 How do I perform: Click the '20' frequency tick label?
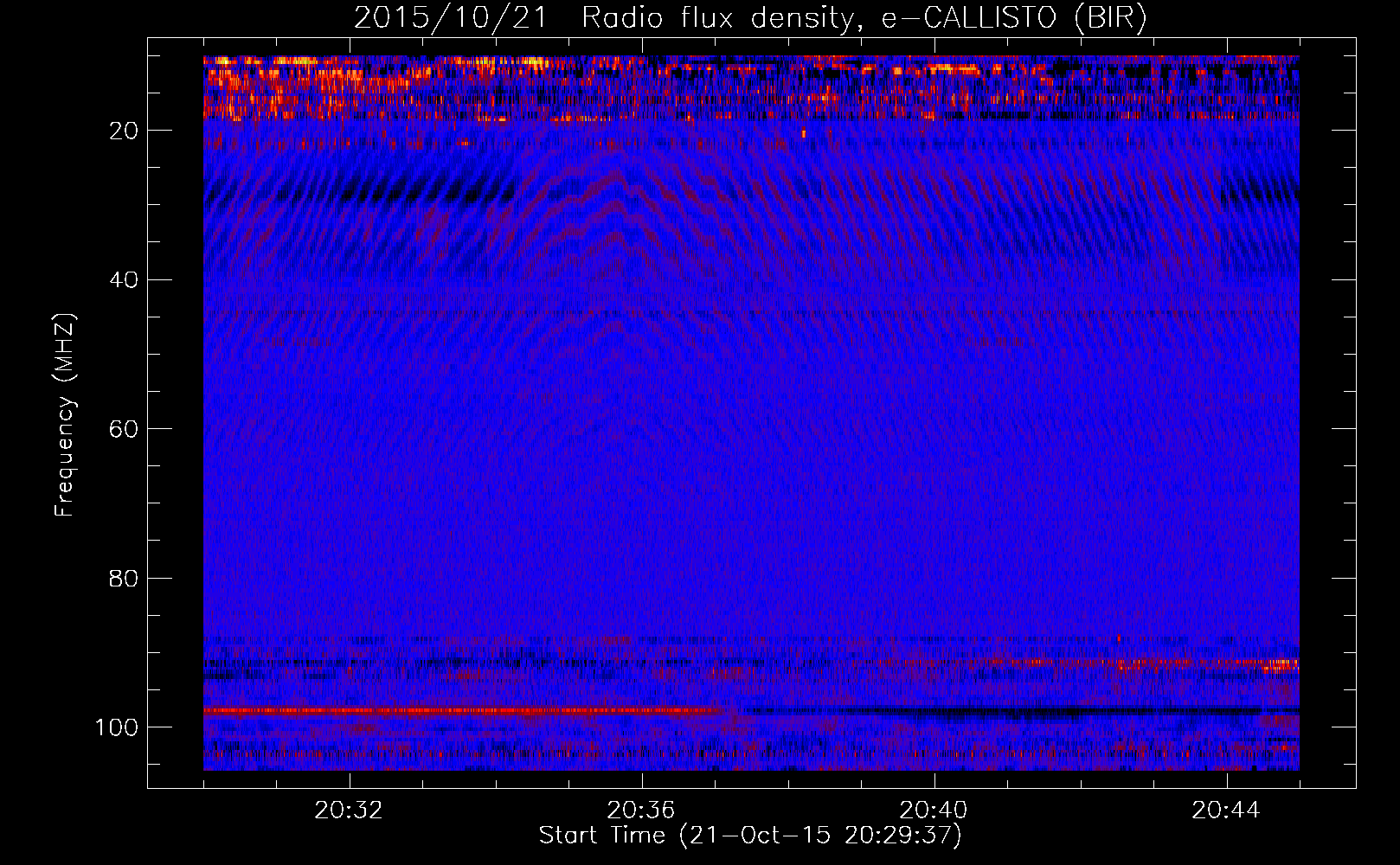[x=125, y=131]
